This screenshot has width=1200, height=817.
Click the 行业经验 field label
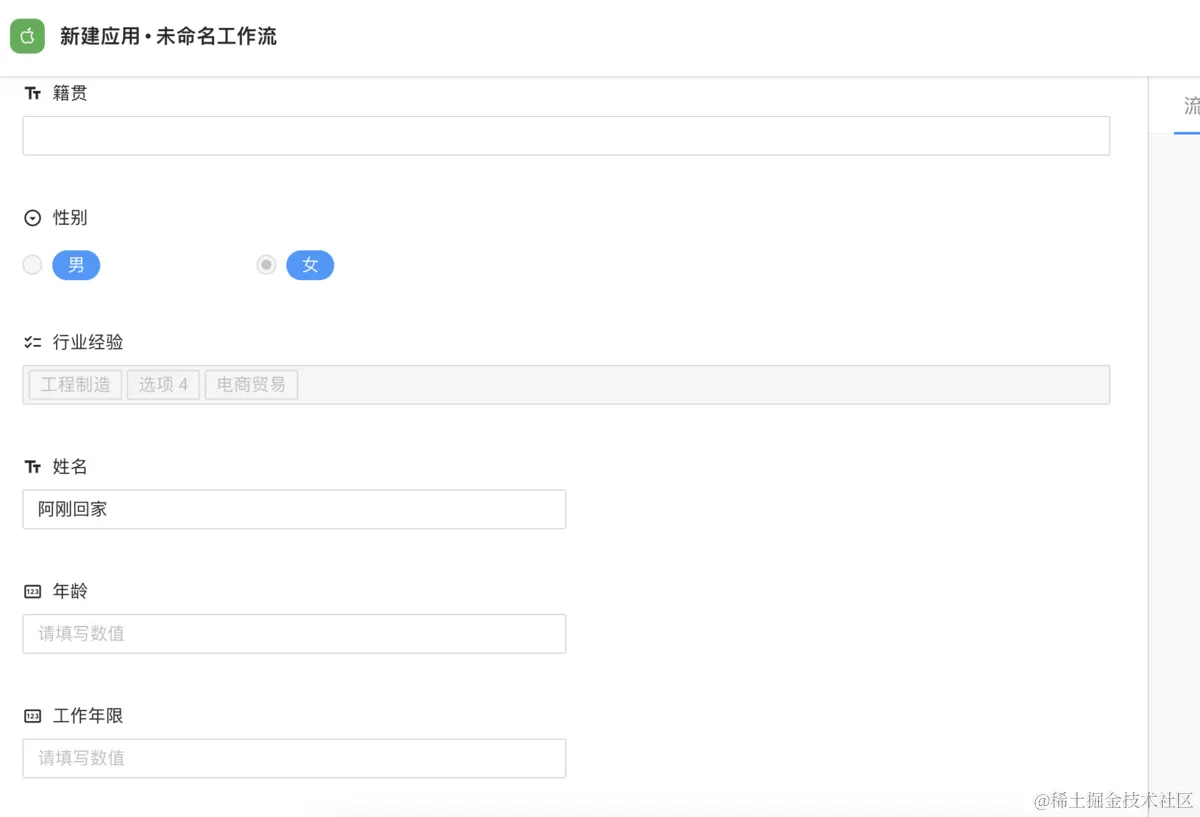point(88,342)
